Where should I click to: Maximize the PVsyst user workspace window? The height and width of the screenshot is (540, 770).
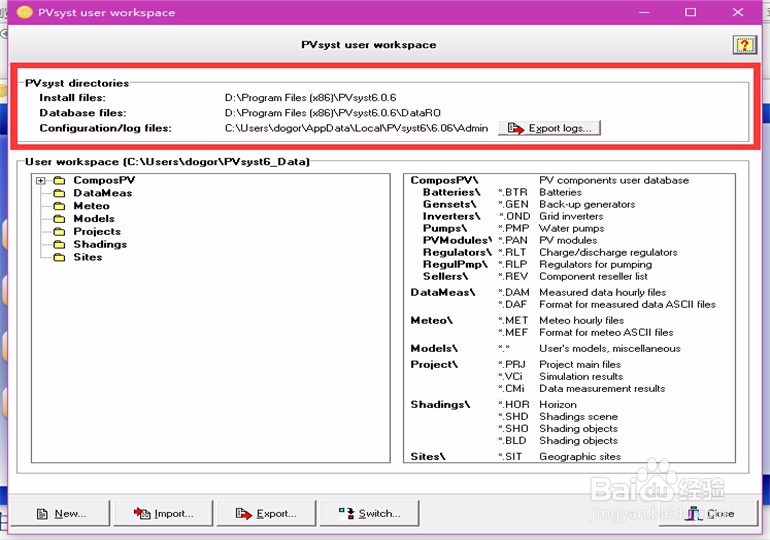690,12
